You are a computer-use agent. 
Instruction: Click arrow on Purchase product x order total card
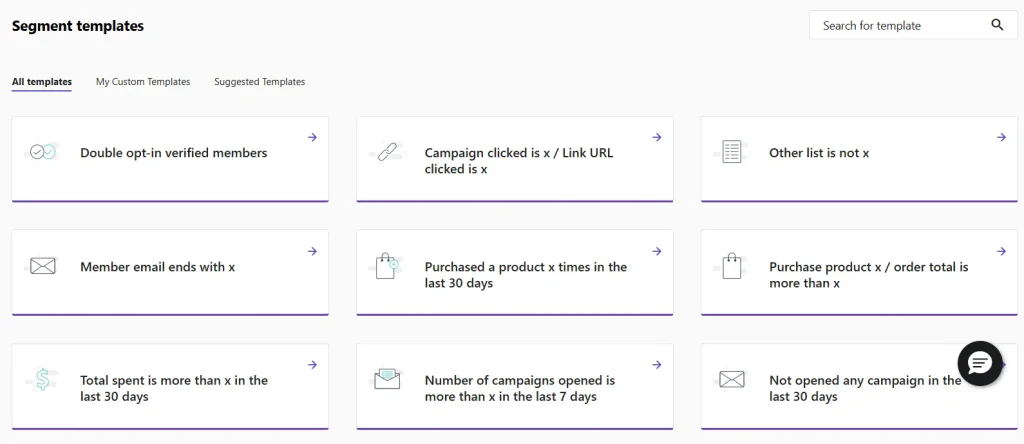coord(1001,251)
